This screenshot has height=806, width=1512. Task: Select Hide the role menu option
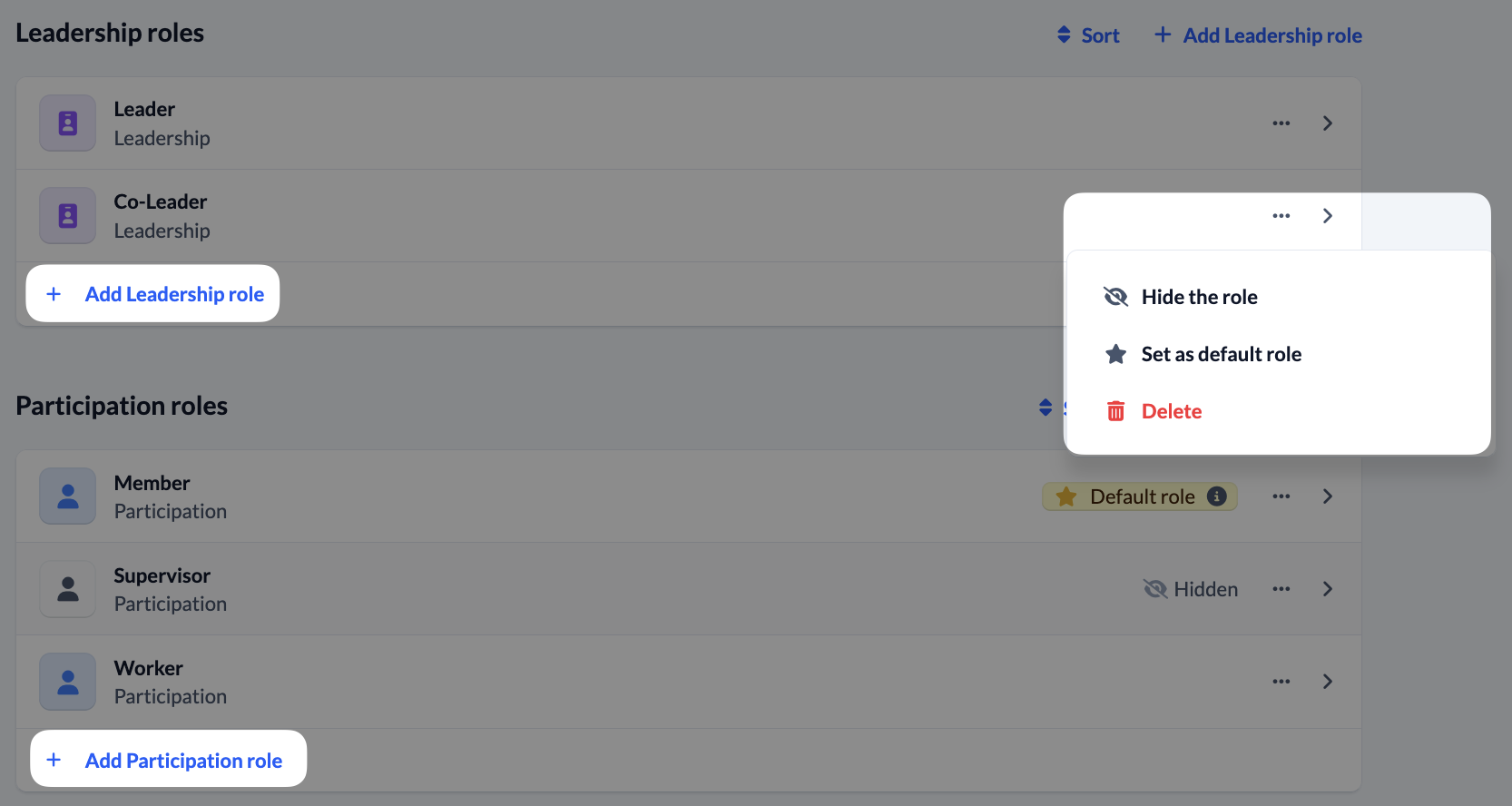tap(1198, 297)
